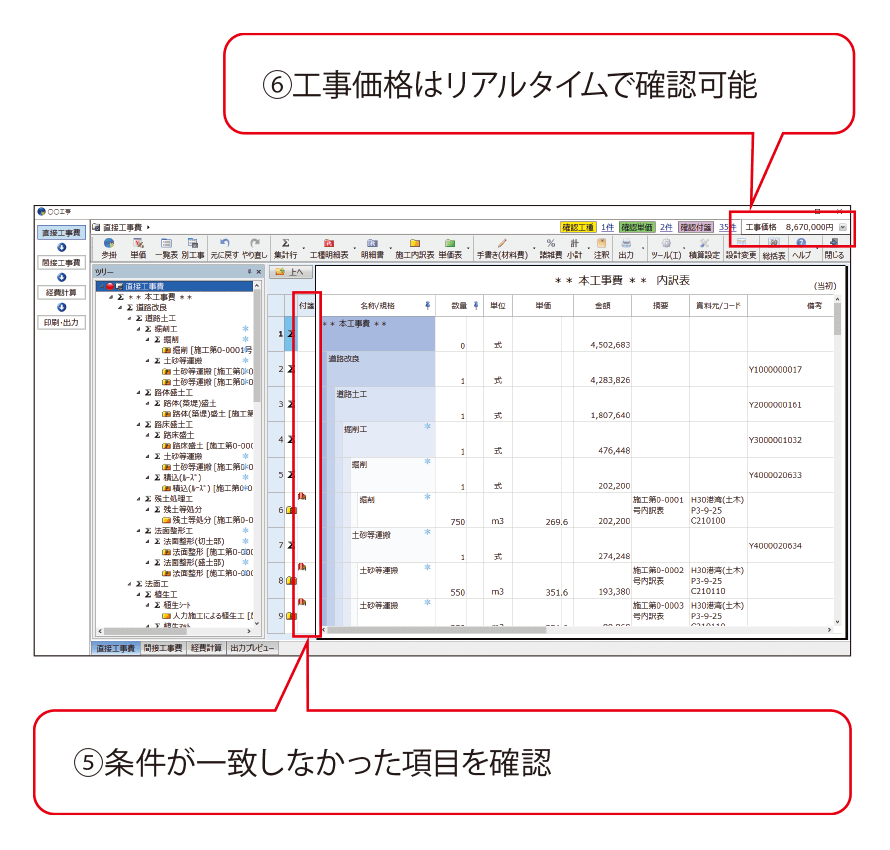
Task: Click the 上へ button
Action: pos(292,272)
